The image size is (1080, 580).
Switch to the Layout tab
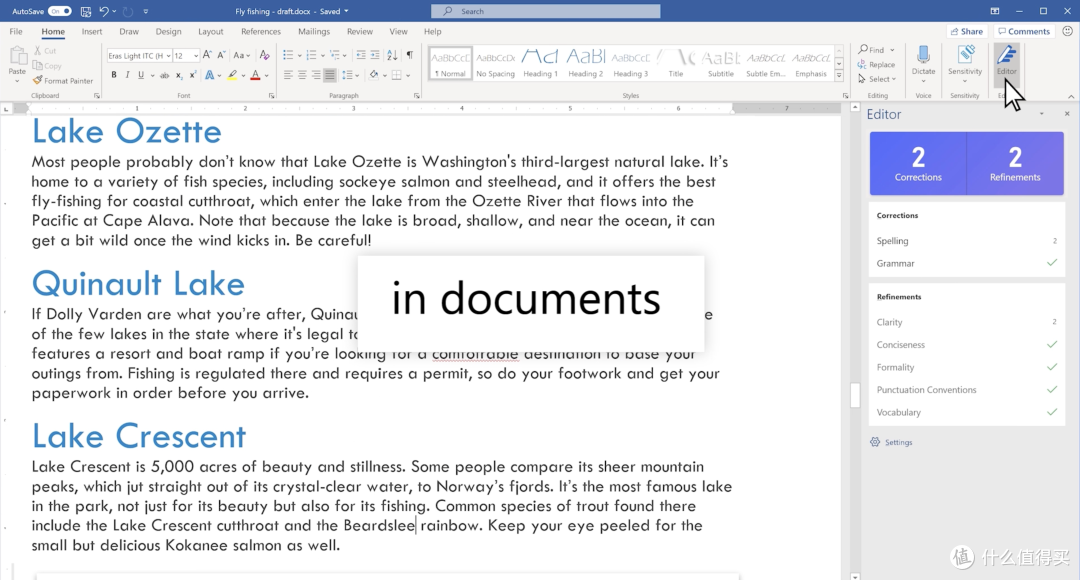tap(211, 32)
